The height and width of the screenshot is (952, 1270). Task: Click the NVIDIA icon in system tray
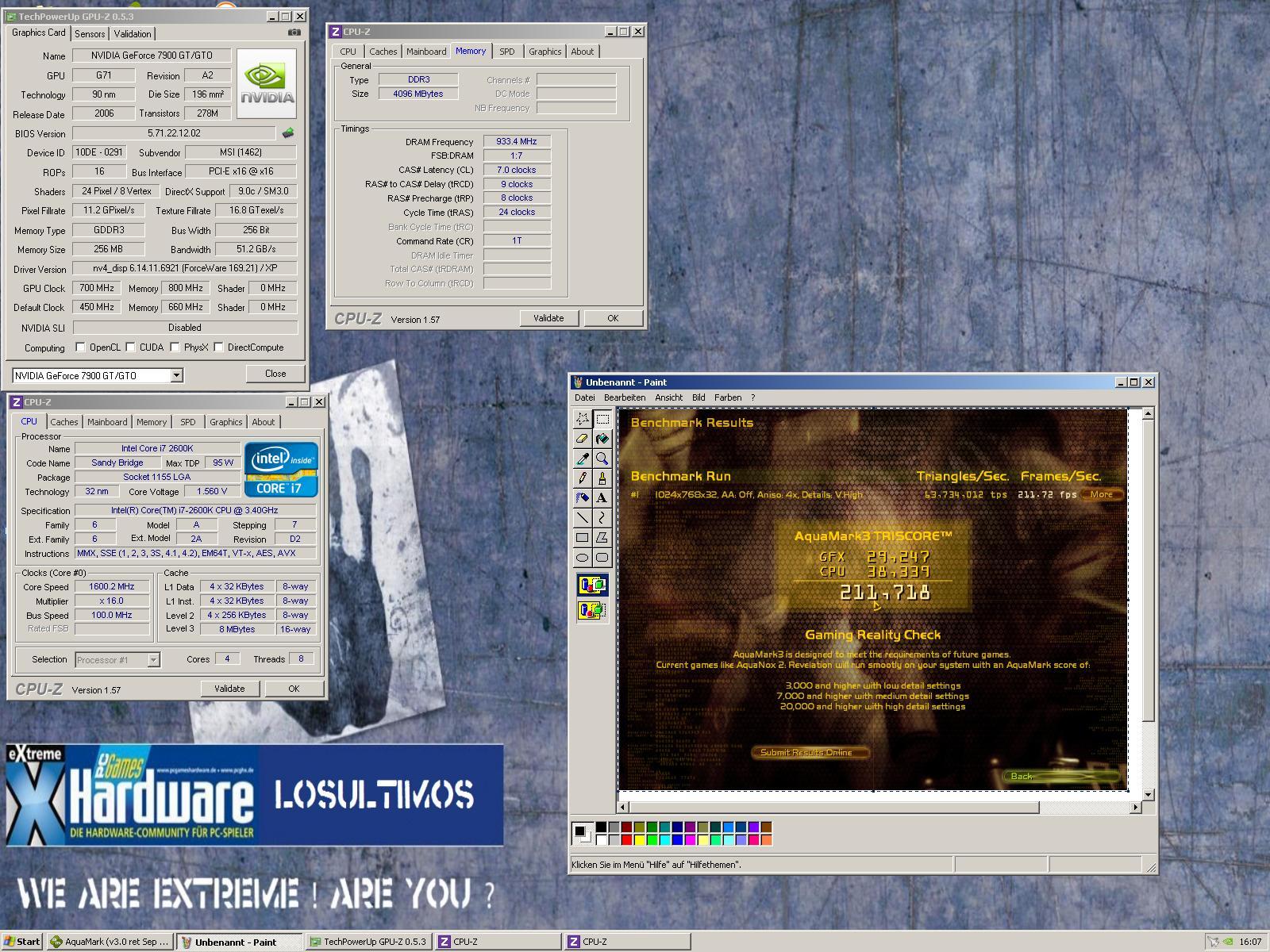[x=1228, y=942]
